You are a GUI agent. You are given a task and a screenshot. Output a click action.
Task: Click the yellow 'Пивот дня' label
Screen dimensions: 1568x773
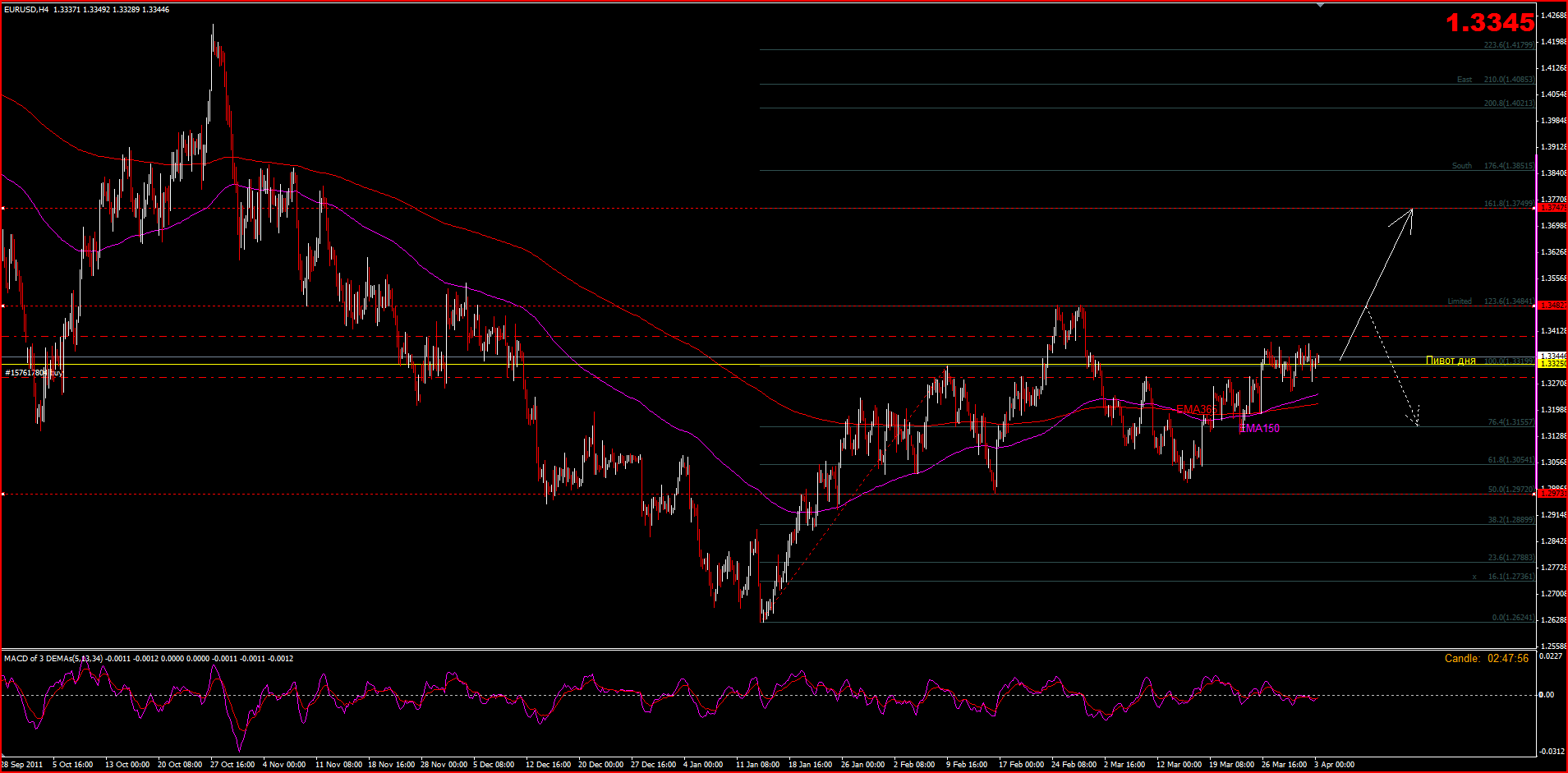click(1451, 361)
